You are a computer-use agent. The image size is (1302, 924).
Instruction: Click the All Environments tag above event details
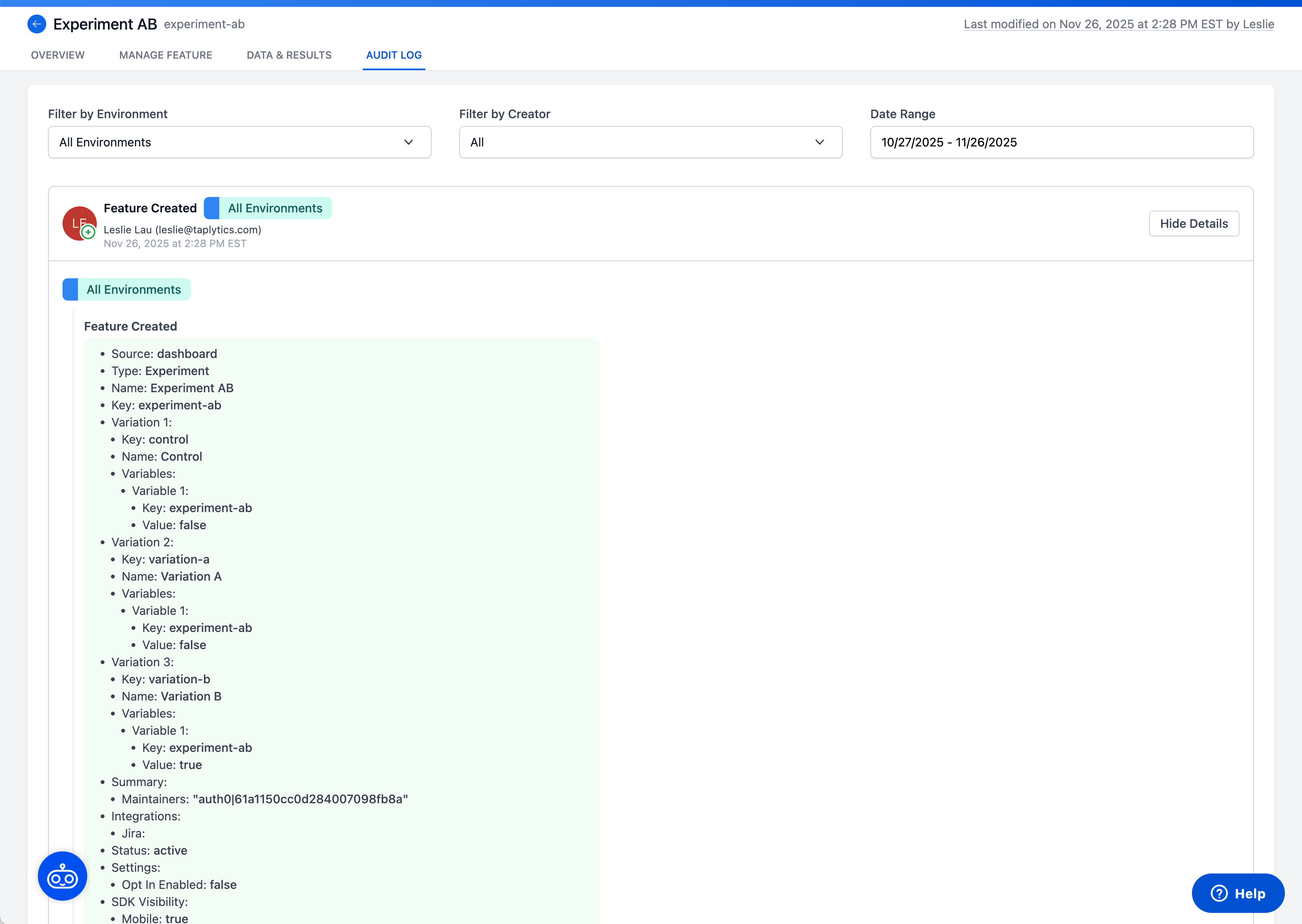coord(126,289)
